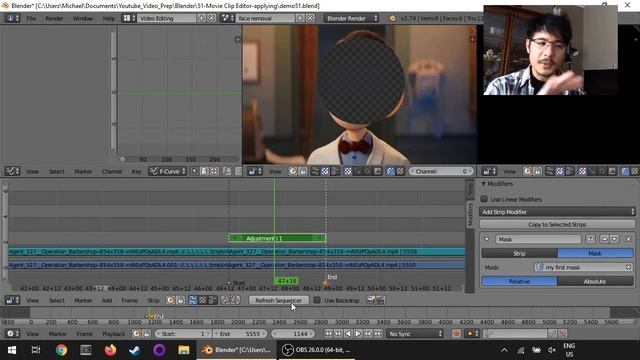Open the Render menu
Image resolution: width=640 pixels, height=360 pixels.
54,18
